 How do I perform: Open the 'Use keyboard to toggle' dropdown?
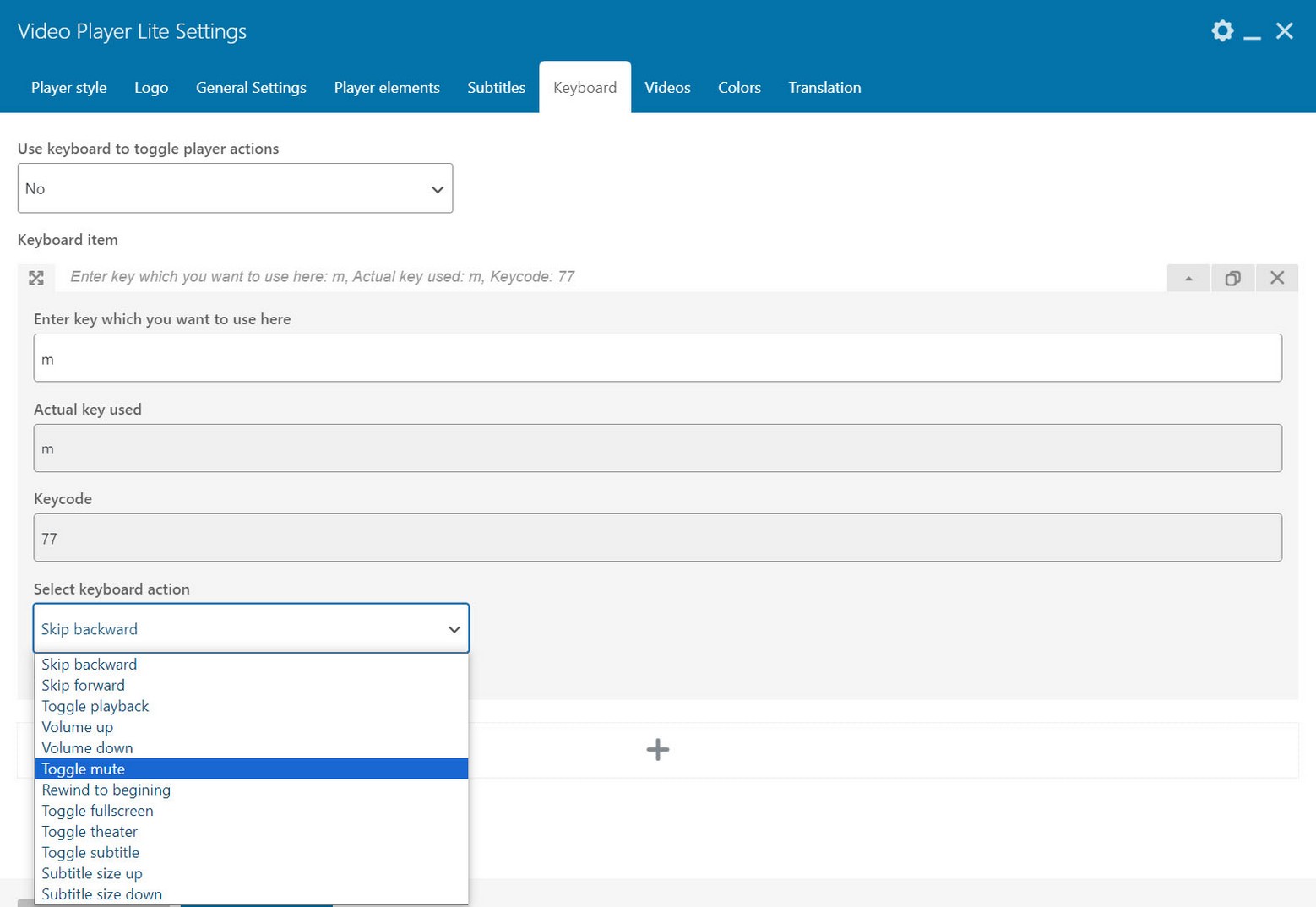tap(235, 188)
